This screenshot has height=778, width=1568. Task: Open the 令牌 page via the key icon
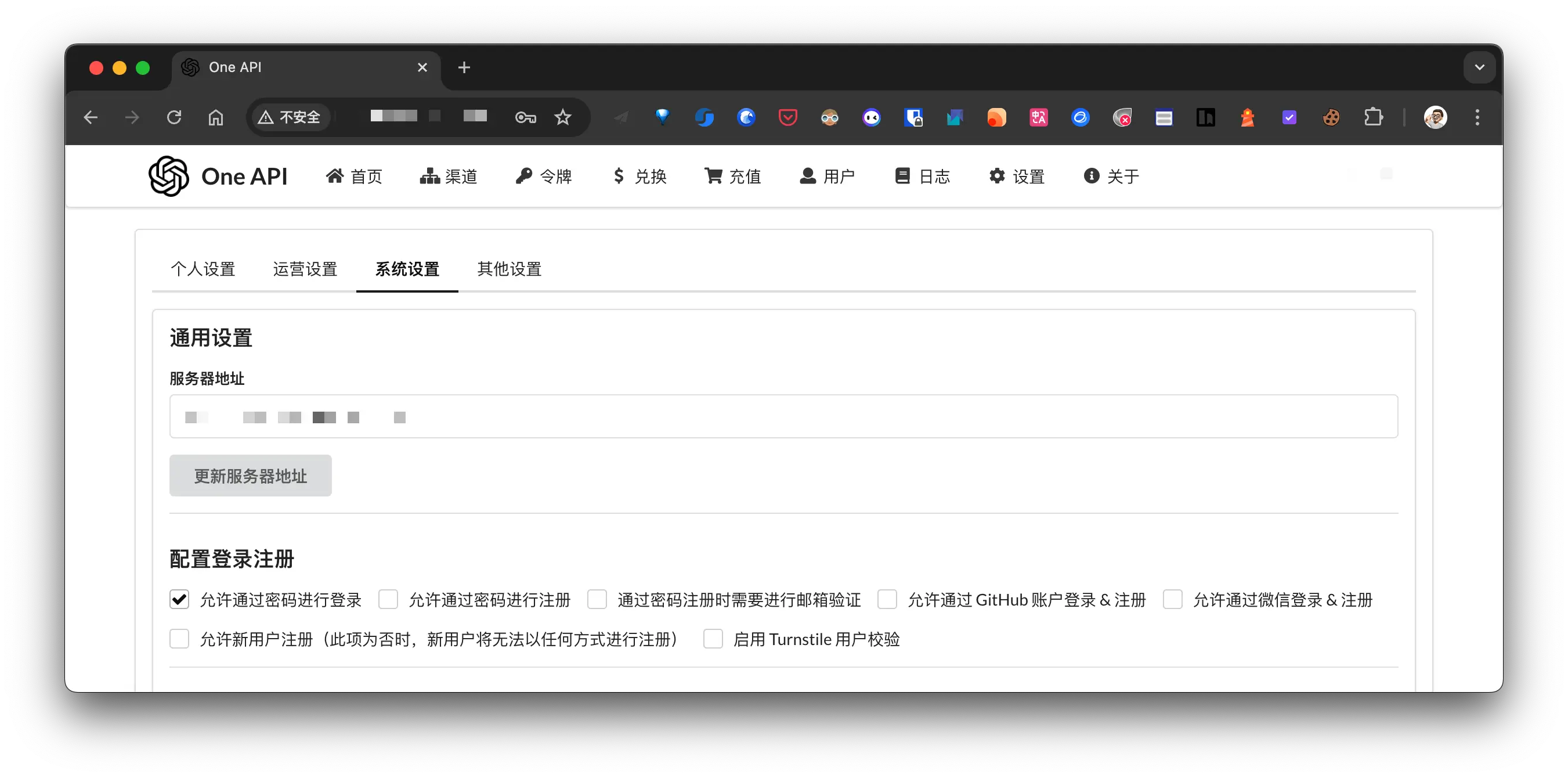click(x=544, y=176)
